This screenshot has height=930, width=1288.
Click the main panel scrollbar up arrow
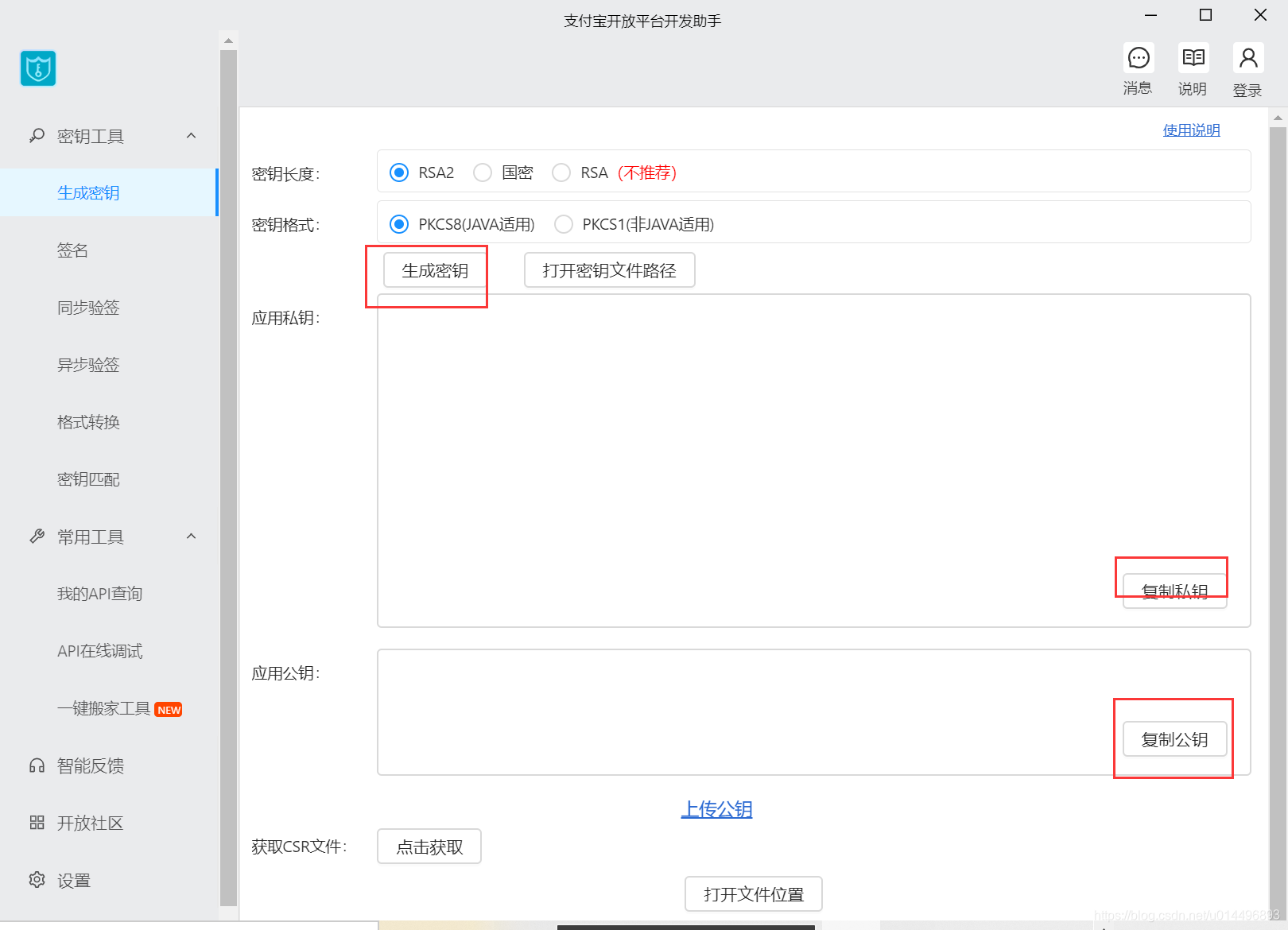(1278, 118)
